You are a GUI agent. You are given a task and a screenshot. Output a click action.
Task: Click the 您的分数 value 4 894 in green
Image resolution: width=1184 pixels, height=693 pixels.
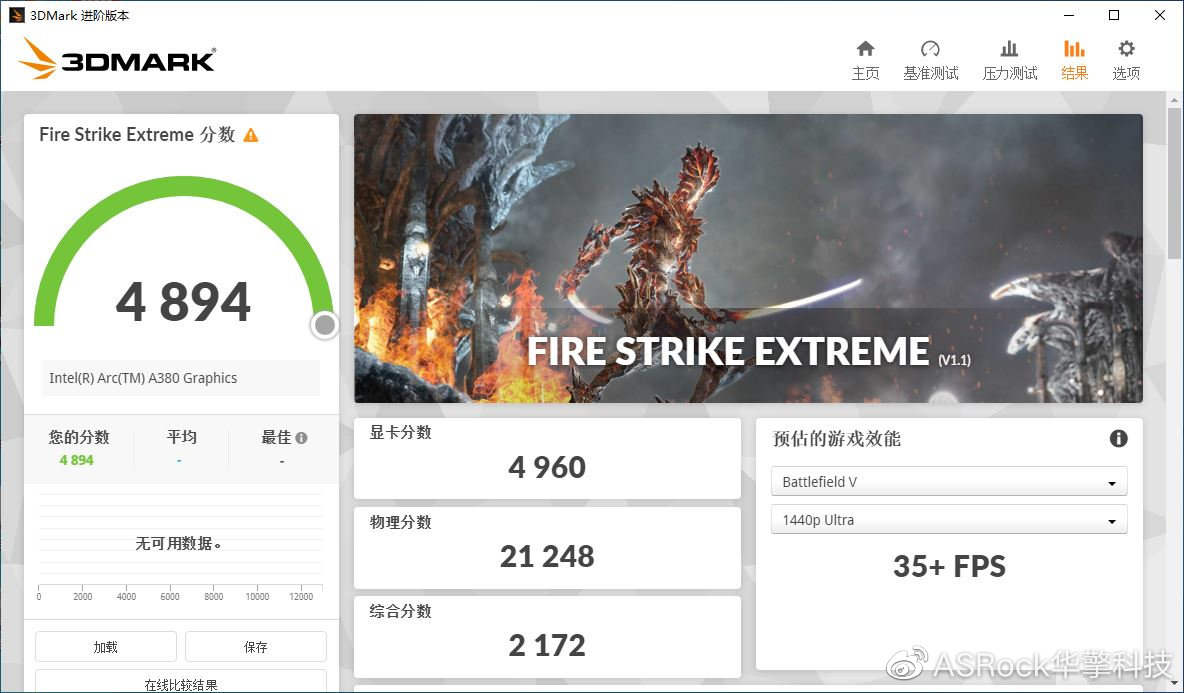[76, 460]
